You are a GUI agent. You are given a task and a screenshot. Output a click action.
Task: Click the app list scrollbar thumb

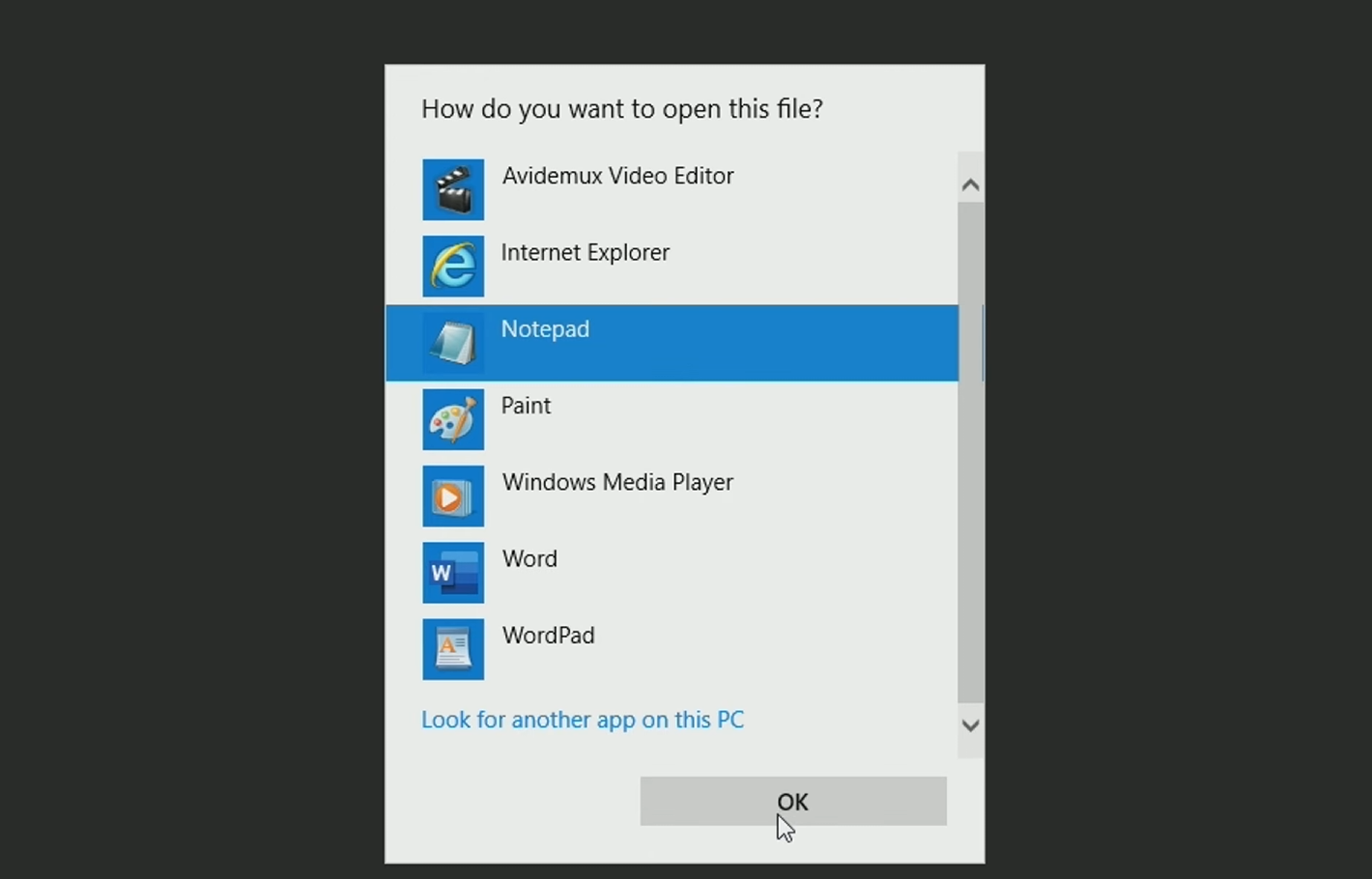coord(971,454)
